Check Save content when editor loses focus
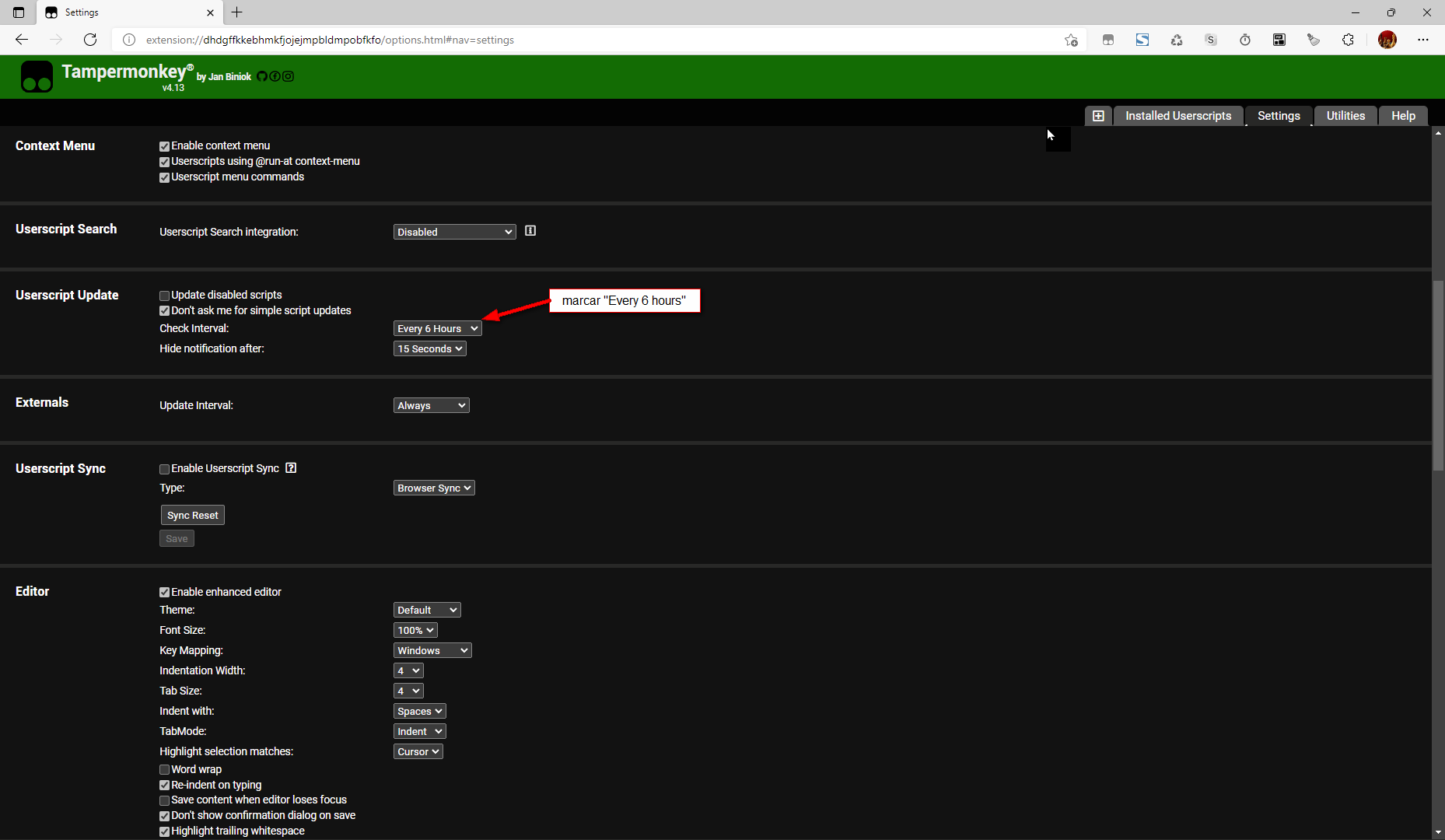The image size is (1445, 840). [164, 800]
